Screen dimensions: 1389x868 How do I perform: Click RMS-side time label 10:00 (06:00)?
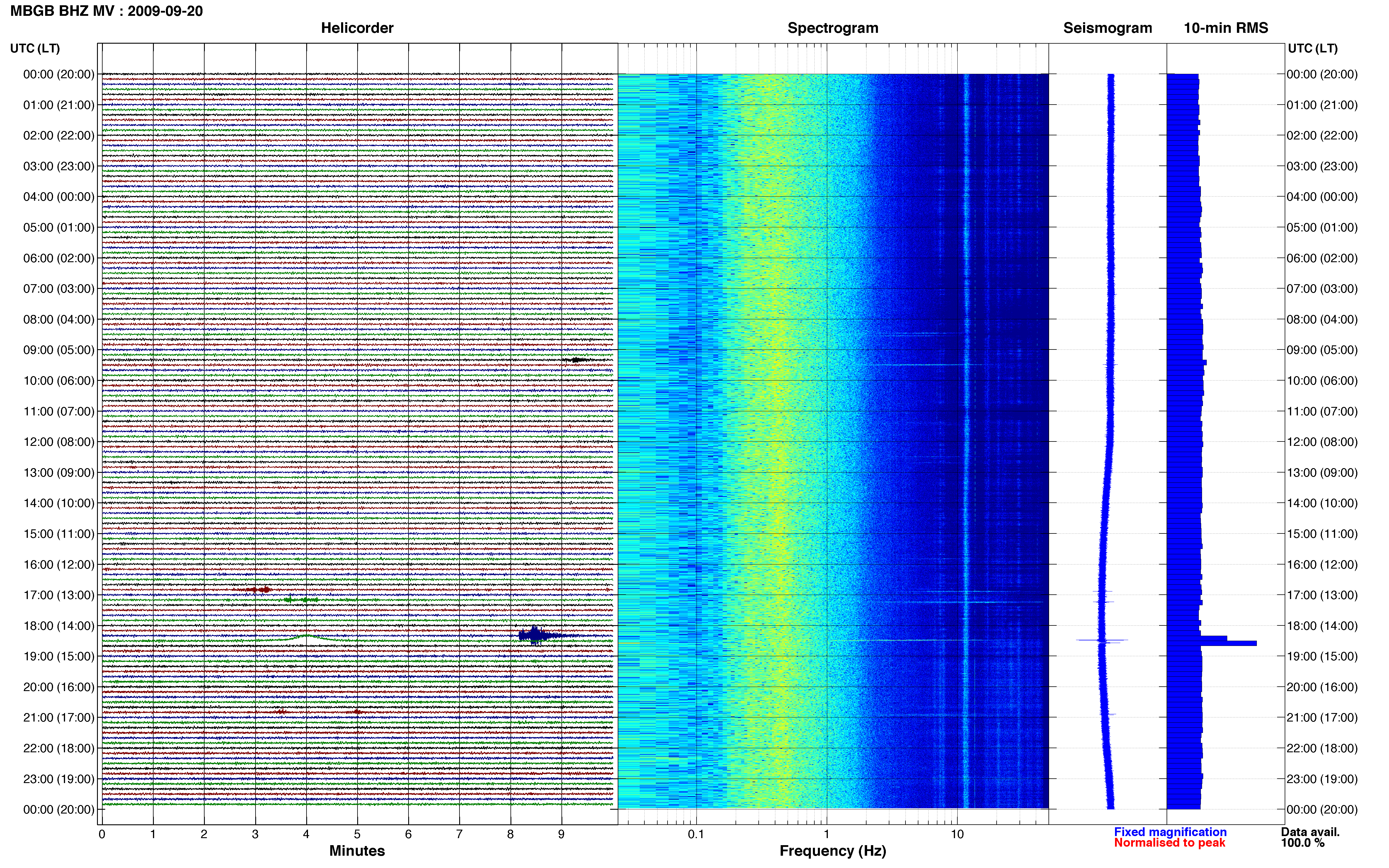coord(1322,381)
